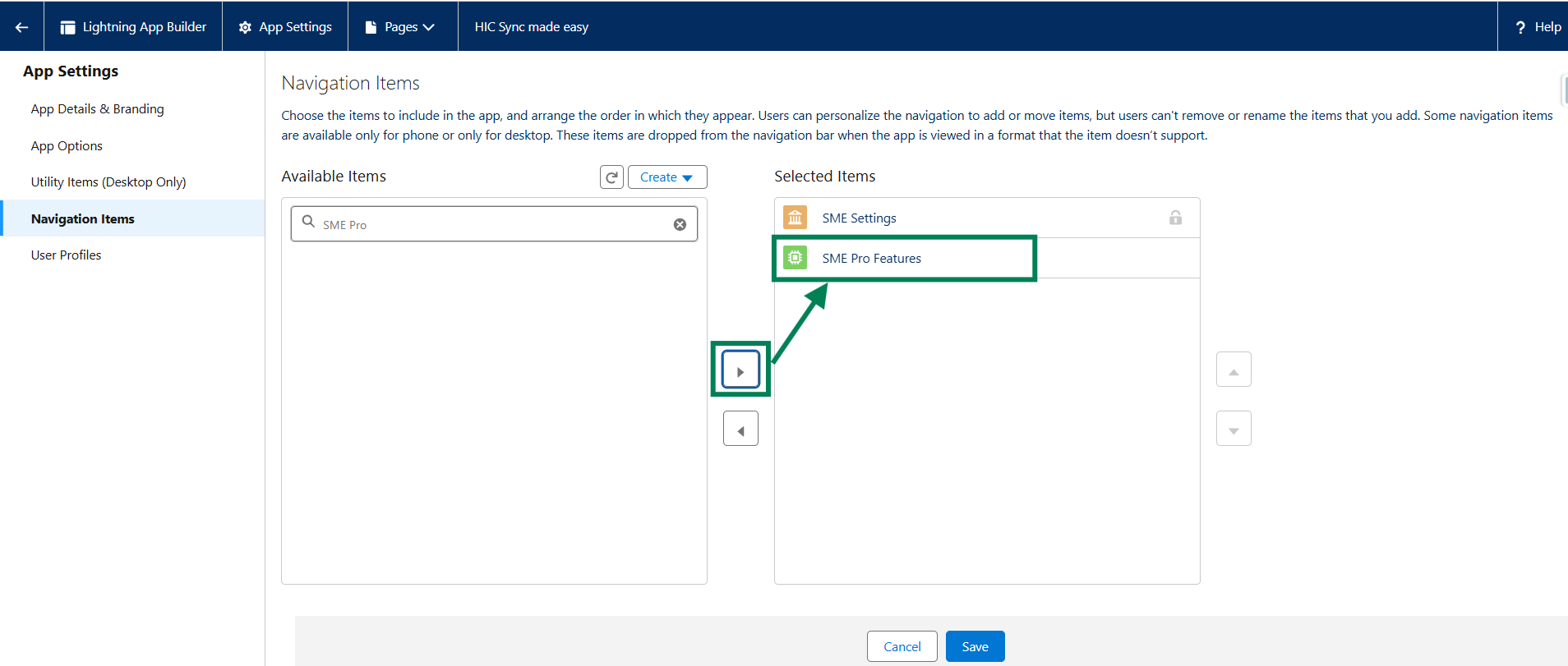Cancel the navigation changes

coord(902,646)
